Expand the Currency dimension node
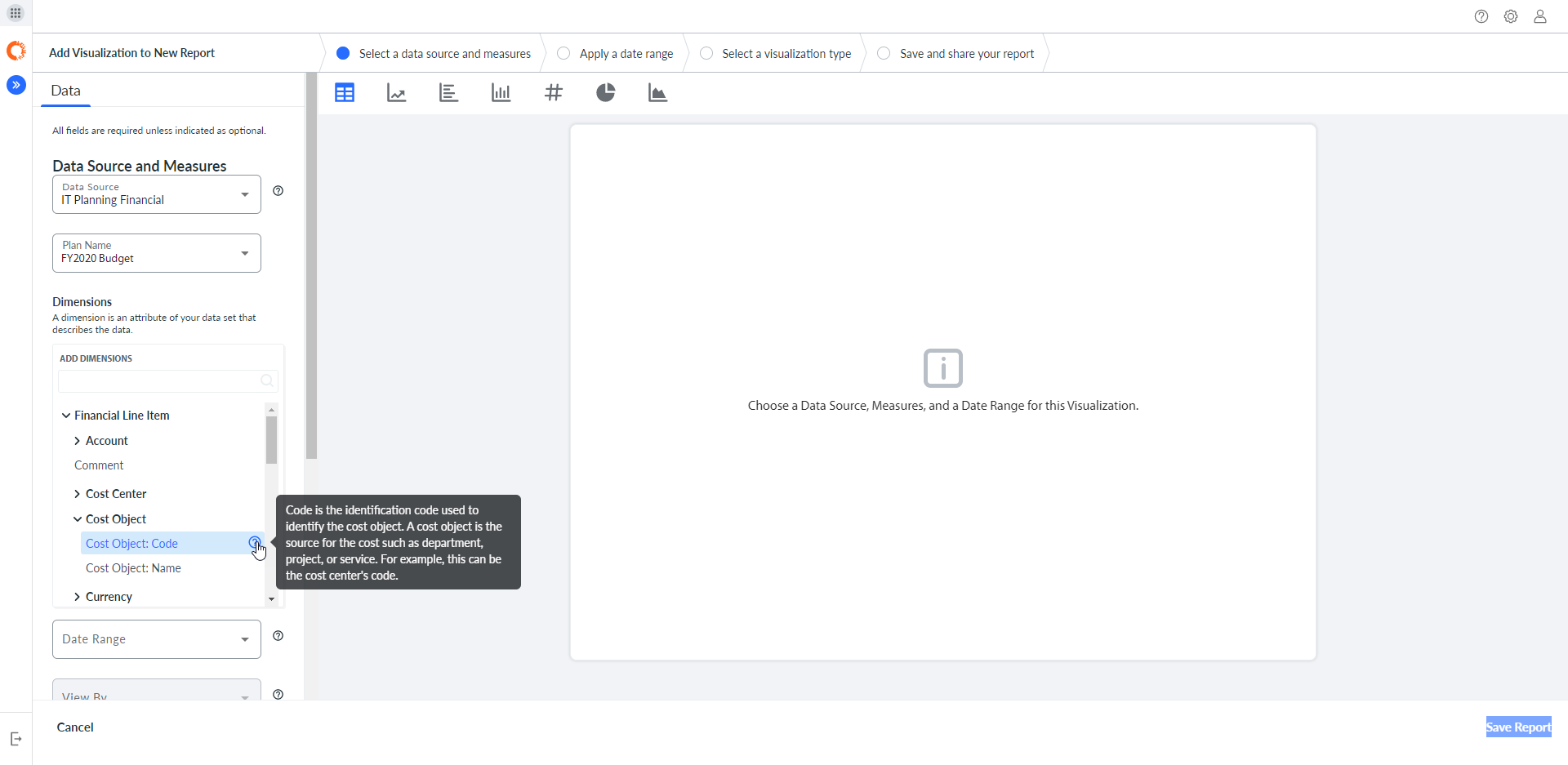 point(78,597)
